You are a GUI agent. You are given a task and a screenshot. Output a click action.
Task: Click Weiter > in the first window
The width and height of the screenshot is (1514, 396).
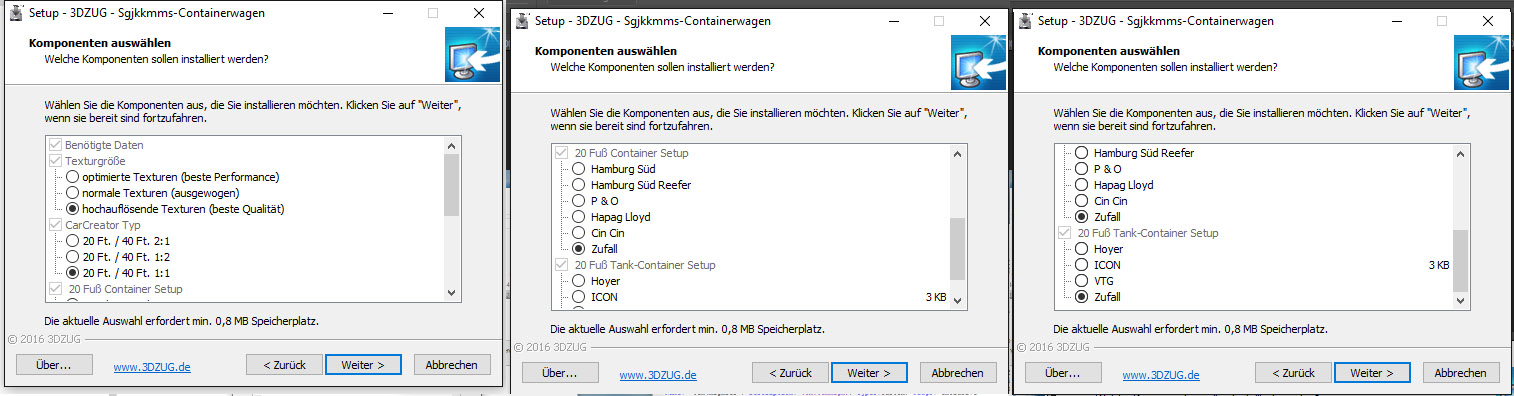[363, 365]
